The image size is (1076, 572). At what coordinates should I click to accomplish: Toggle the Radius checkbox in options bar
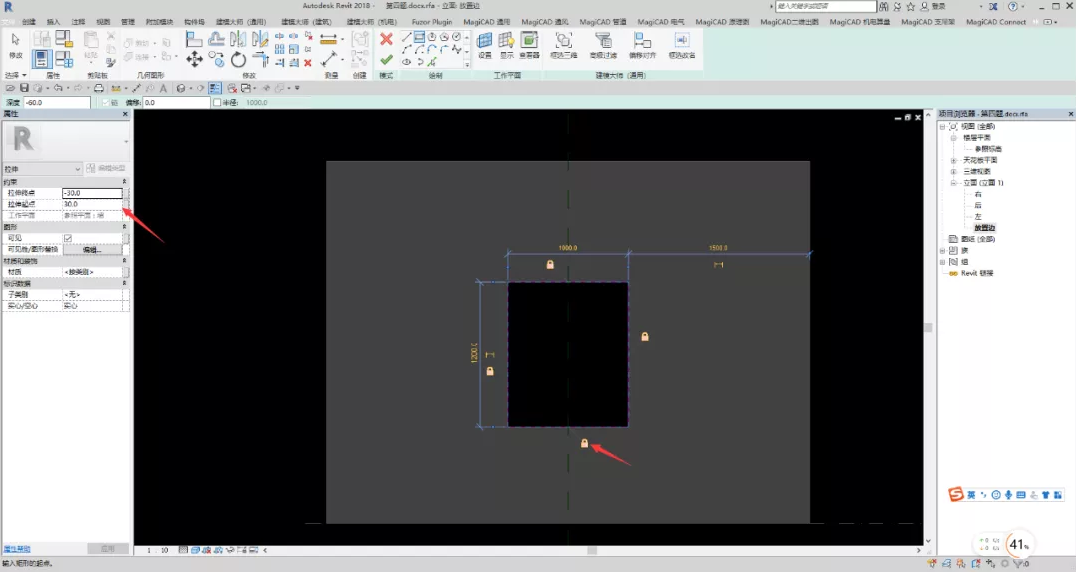pos(217,102)
